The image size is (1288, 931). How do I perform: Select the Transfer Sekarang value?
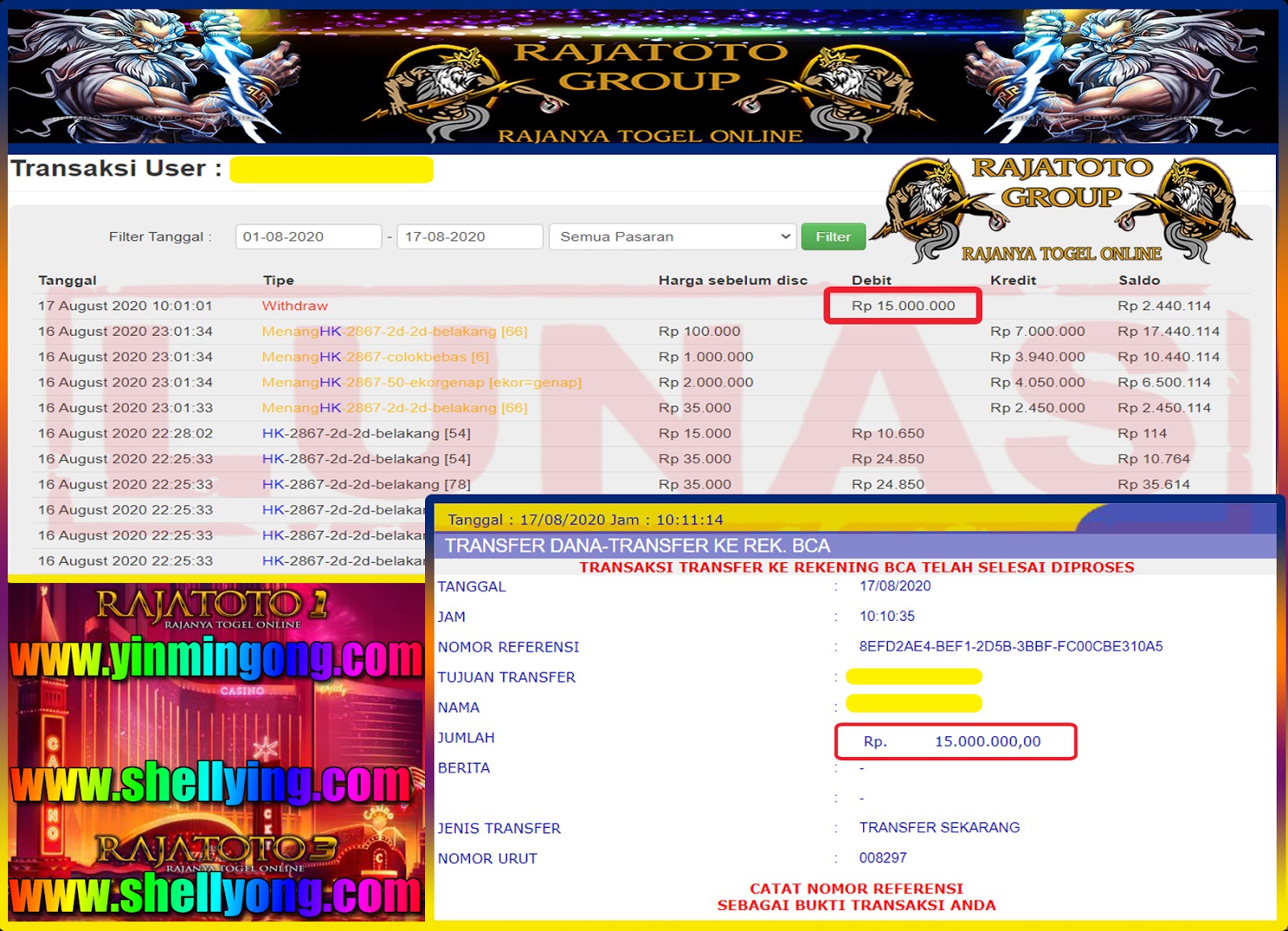pos(939,828)
